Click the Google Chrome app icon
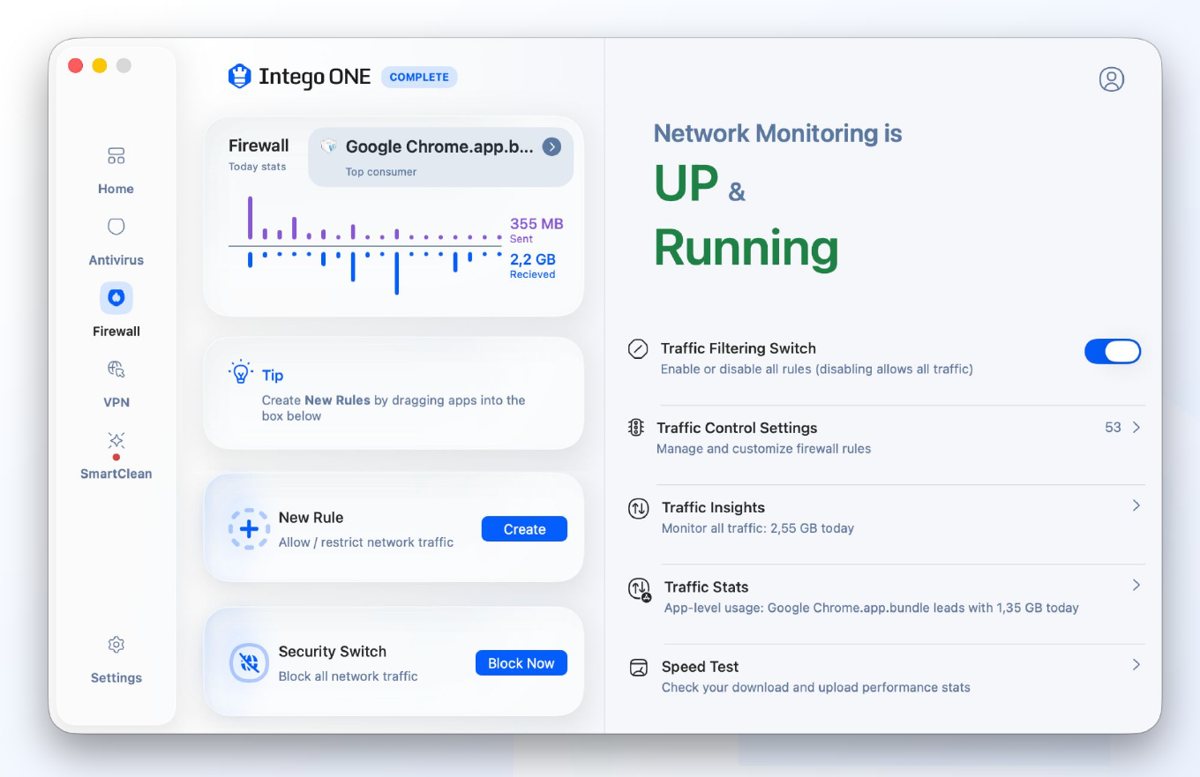Image resolution: width=1200 pixels, height=777 pixels. pyautogui.click(x=328, y=146)
